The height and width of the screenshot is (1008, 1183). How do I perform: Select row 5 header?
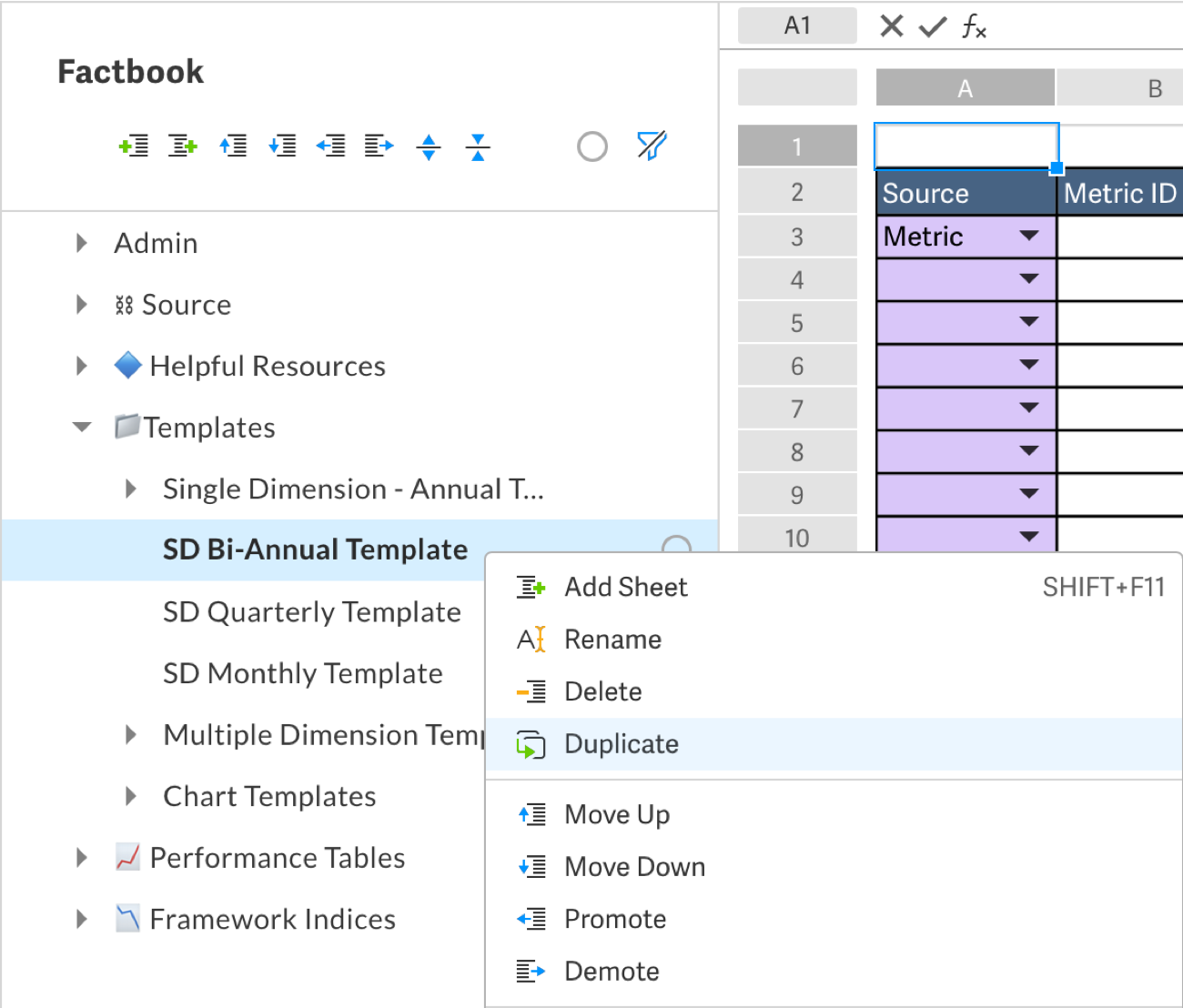797,323
